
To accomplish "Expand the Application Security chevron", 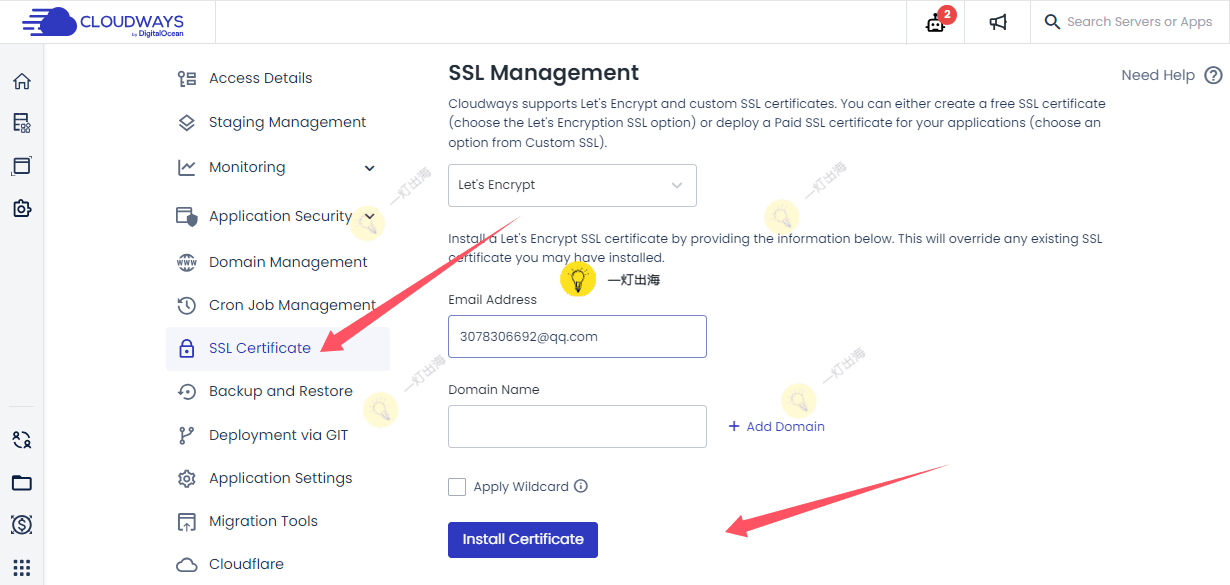I will 369,216.
